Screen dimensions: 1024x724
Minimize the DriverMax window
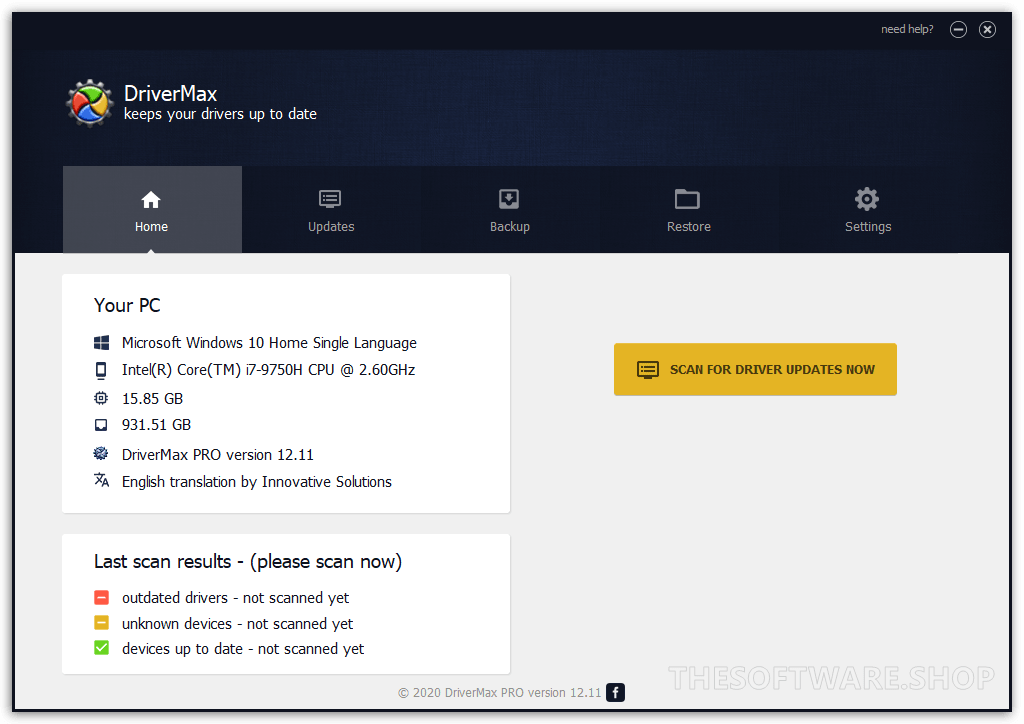[958, 30]
